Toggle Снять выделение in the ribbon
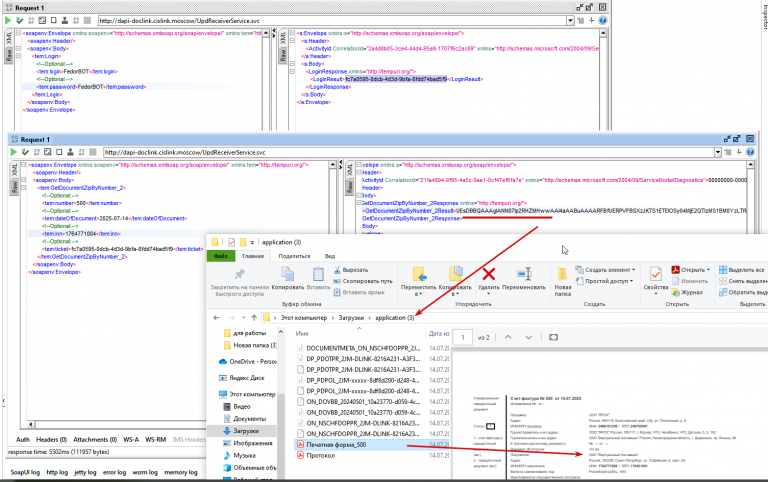 743,281
